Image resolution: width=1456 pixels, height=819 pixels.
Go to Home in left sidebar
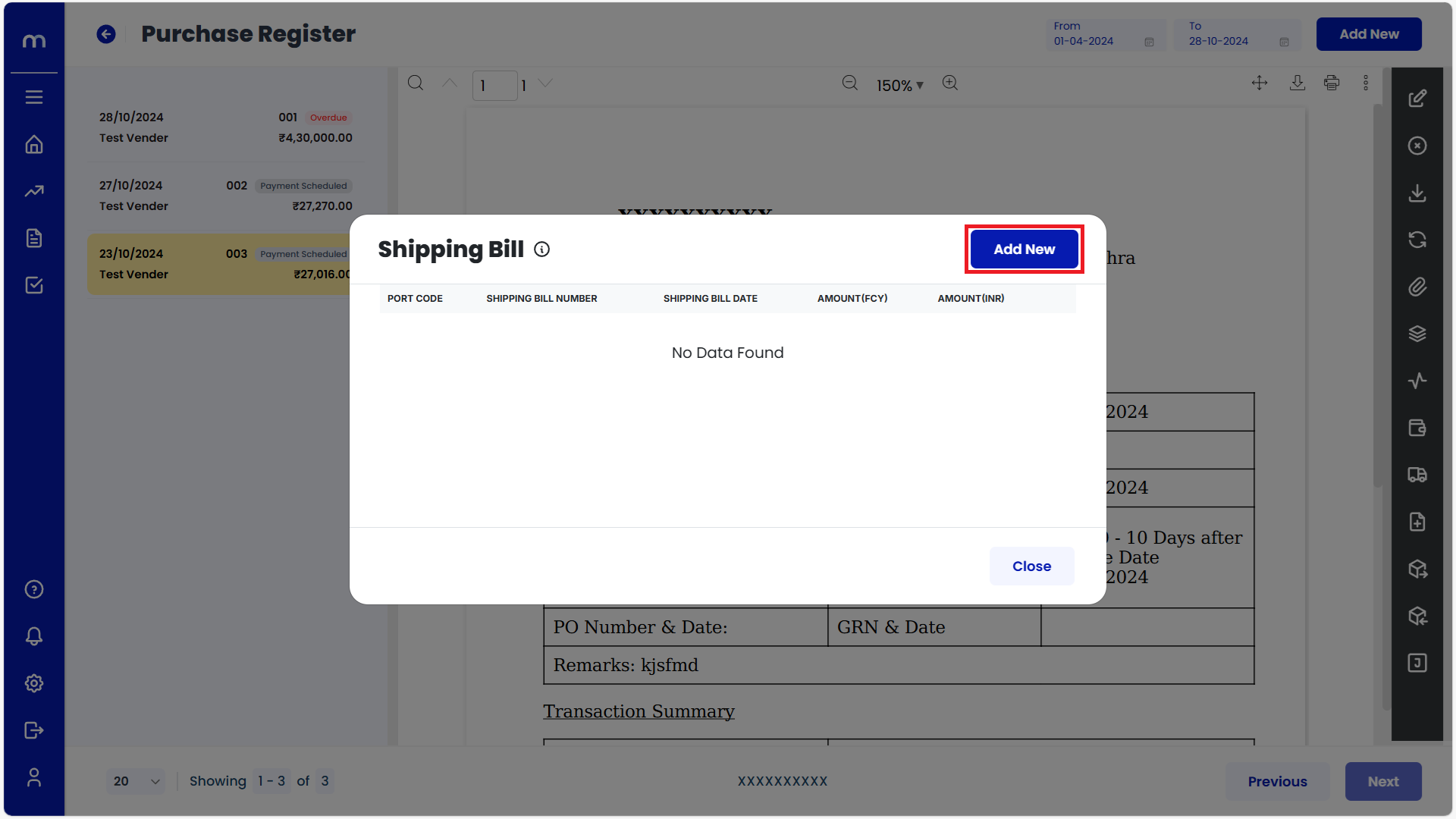pyautogui.click(x=34, y=144)
